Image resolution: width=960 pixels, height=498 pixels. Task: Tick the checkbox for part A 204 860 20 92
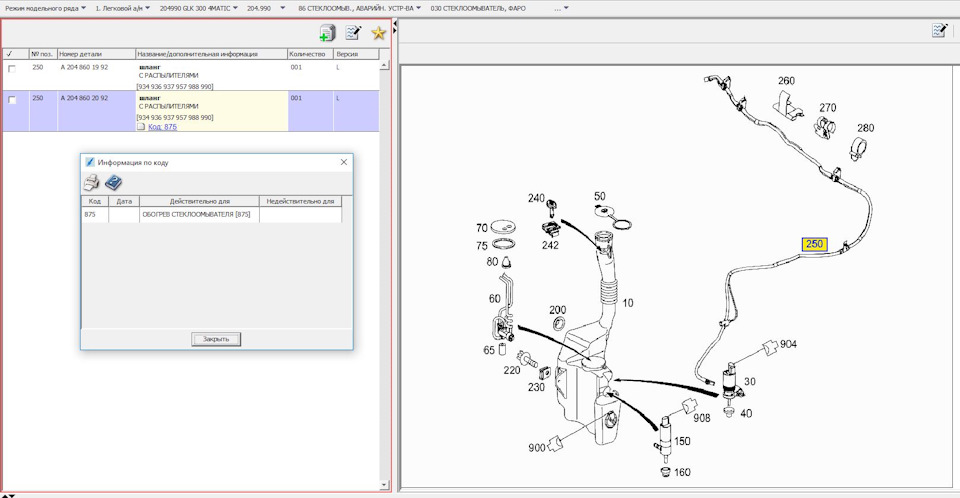point(12,99)
